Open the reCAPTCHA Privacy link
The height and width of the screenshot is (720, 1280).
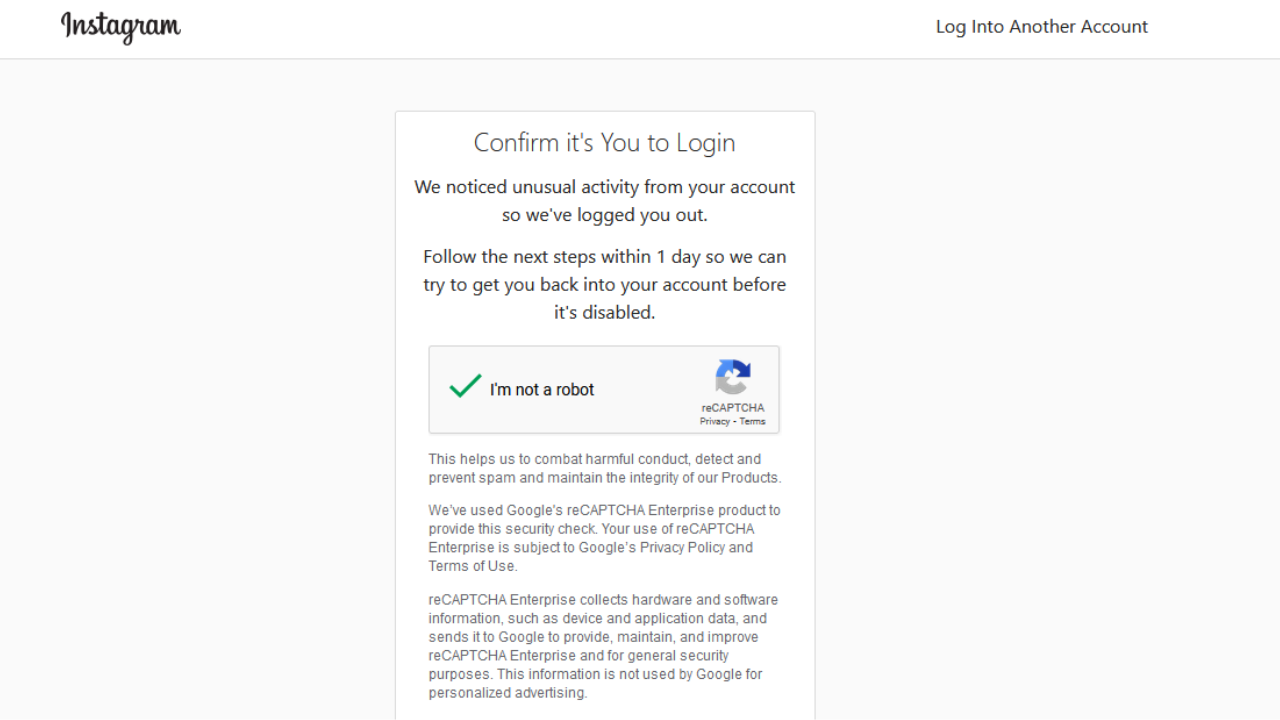(x=715, y=421)
